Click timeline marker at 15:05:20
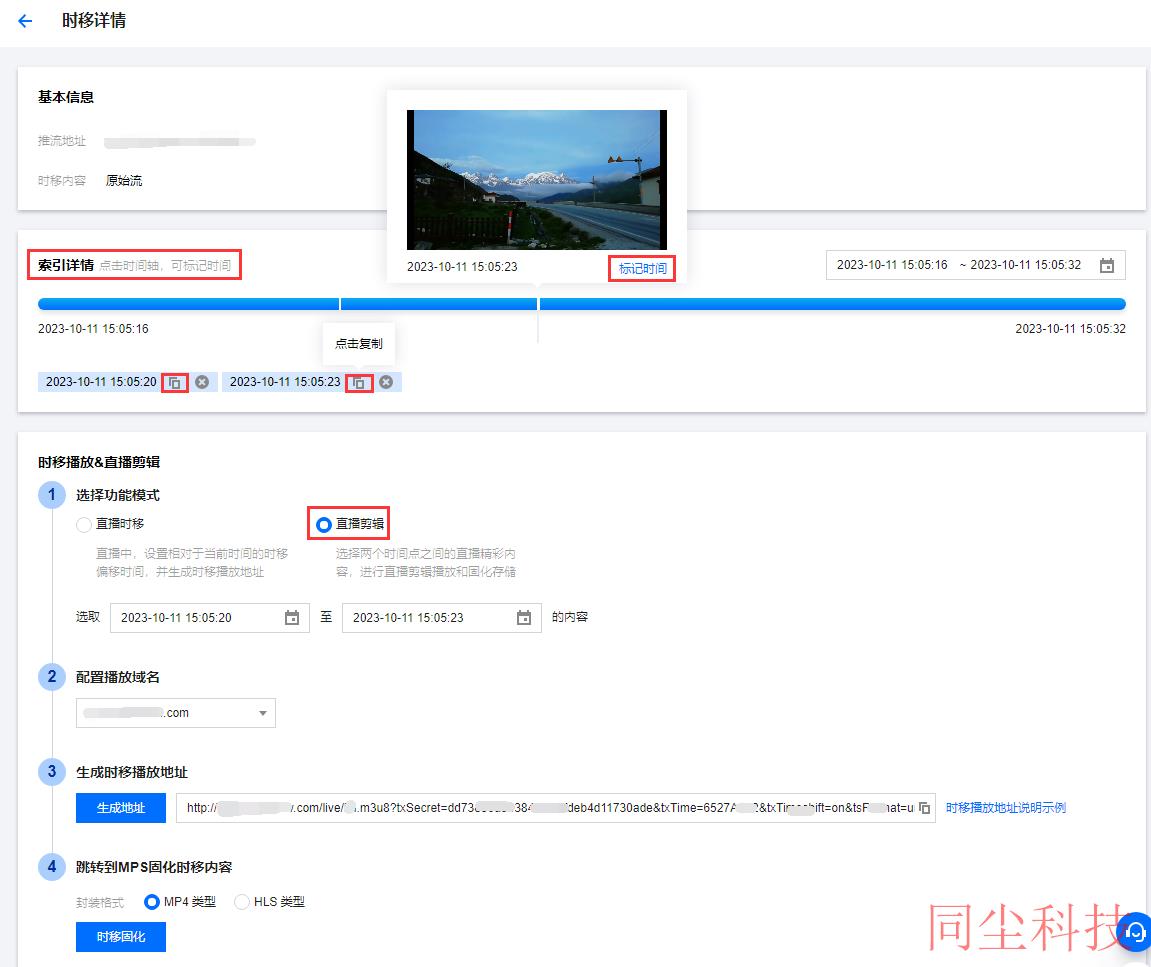The width and height of the screenshot is (1151, 967). pos(340,304)
